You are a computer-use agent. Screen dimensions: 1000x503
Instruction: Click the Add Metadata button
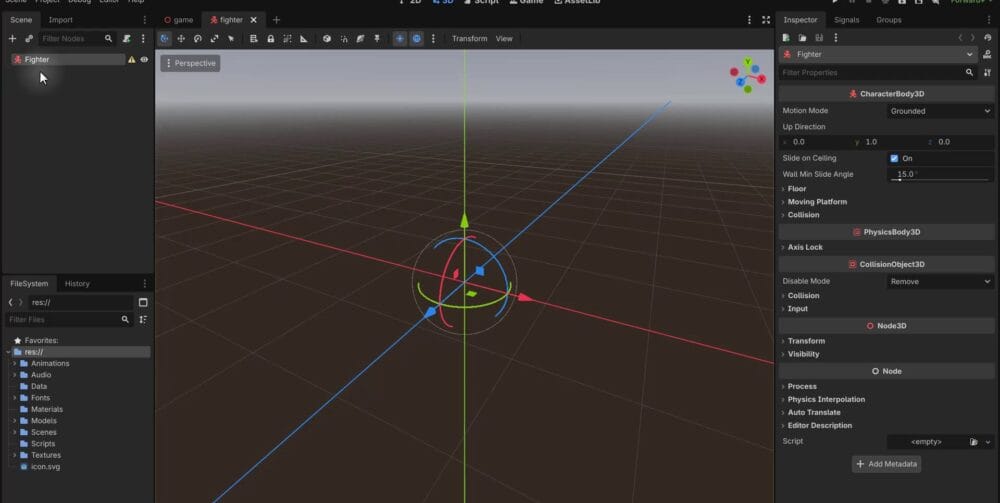point(886,464)
